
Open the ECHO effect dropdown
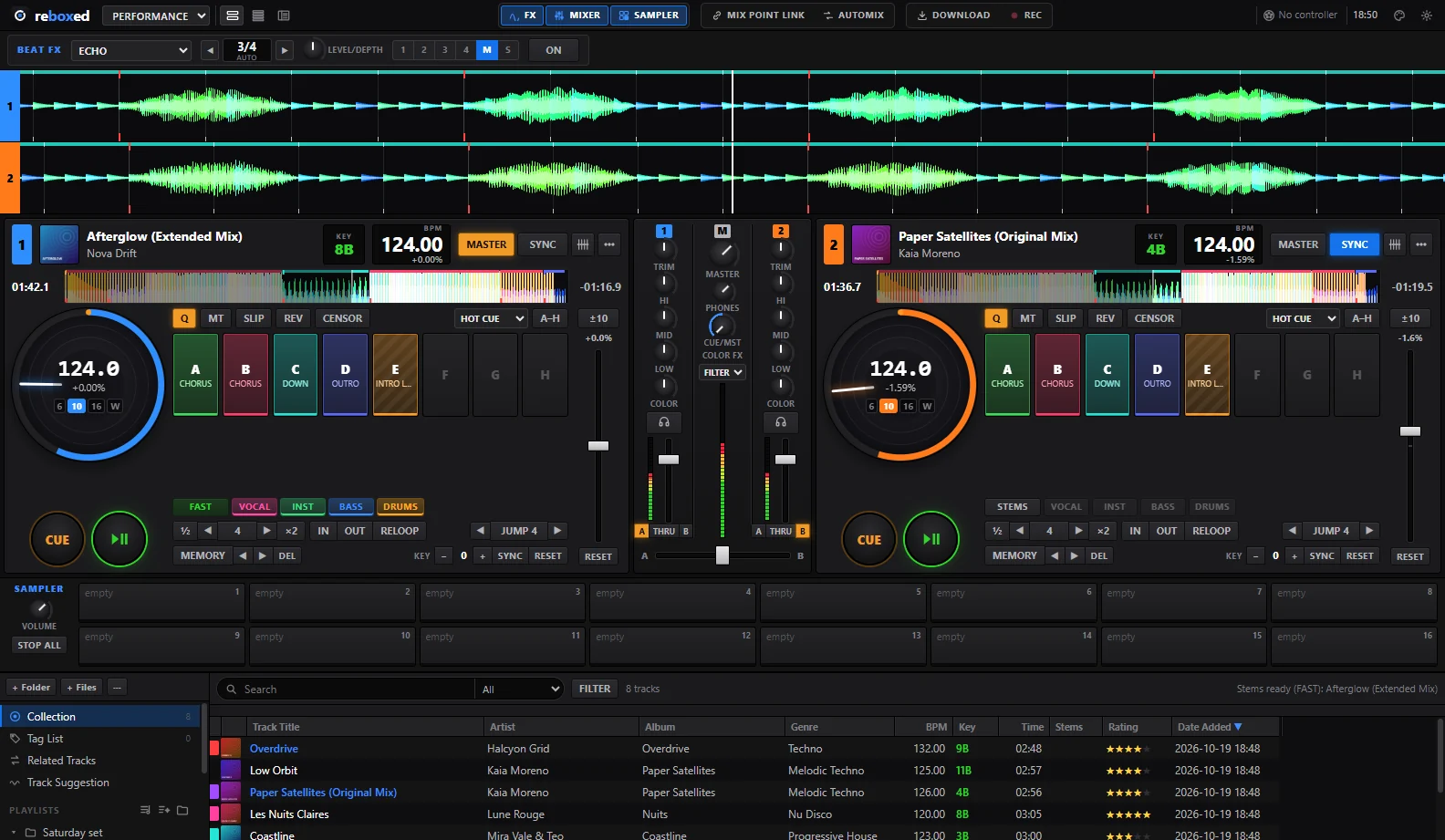(x=132, y=50)
